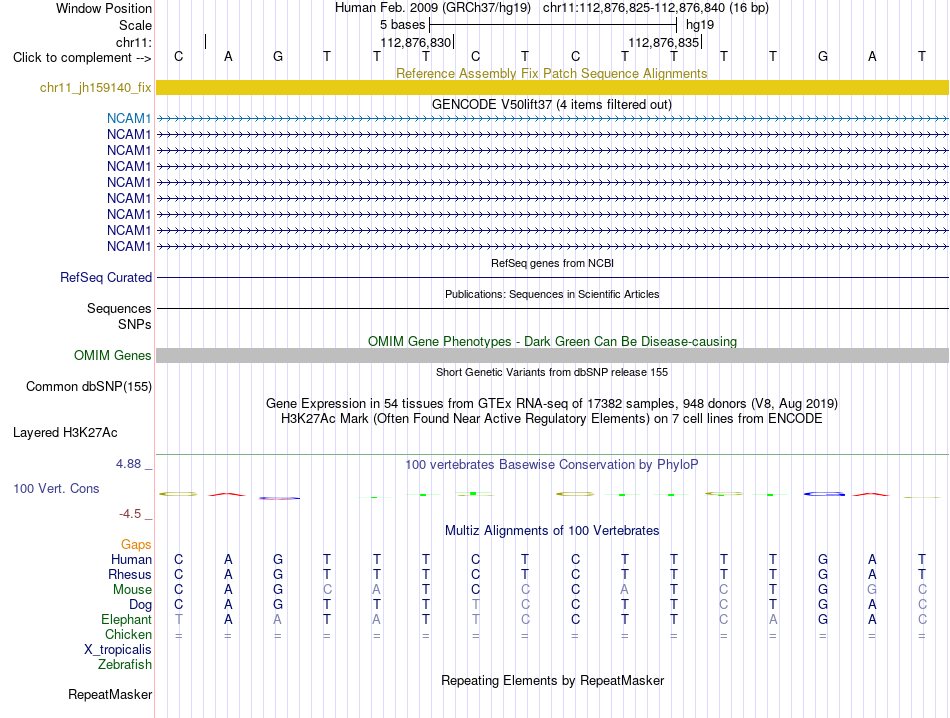
Task: Click the PhyloP Basewise Conservation title
Action: point(551,465)
